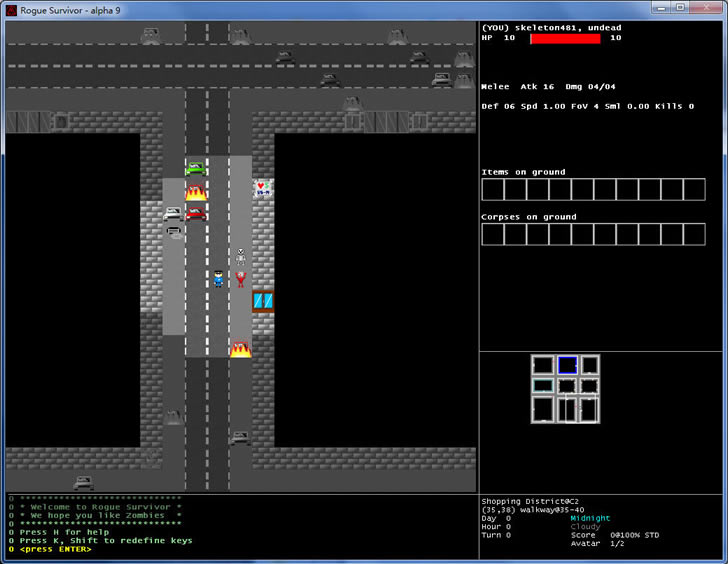Click the green car on the road
This screenshot has width=728, height=564.
[x=196, y=168]
